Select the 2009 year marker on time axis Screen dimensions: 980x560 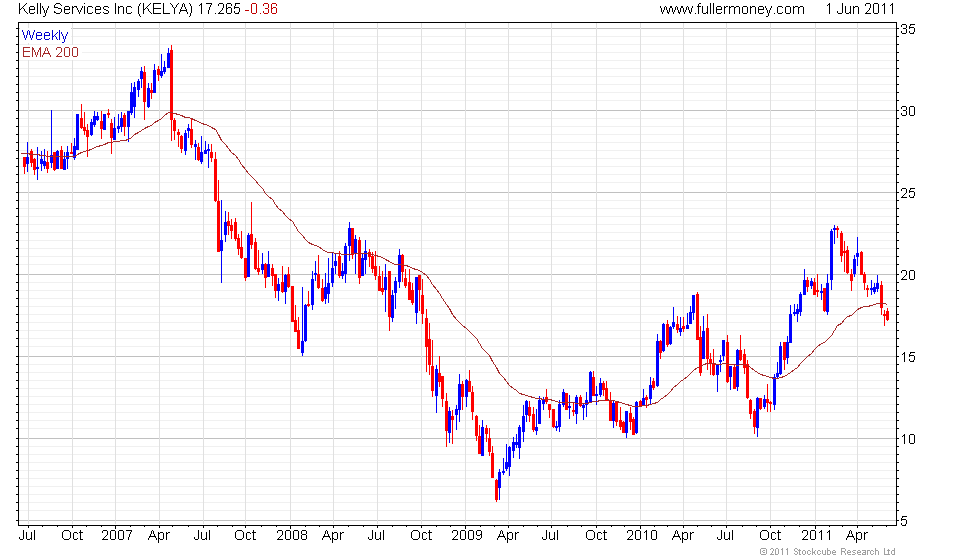click(466, 535)
